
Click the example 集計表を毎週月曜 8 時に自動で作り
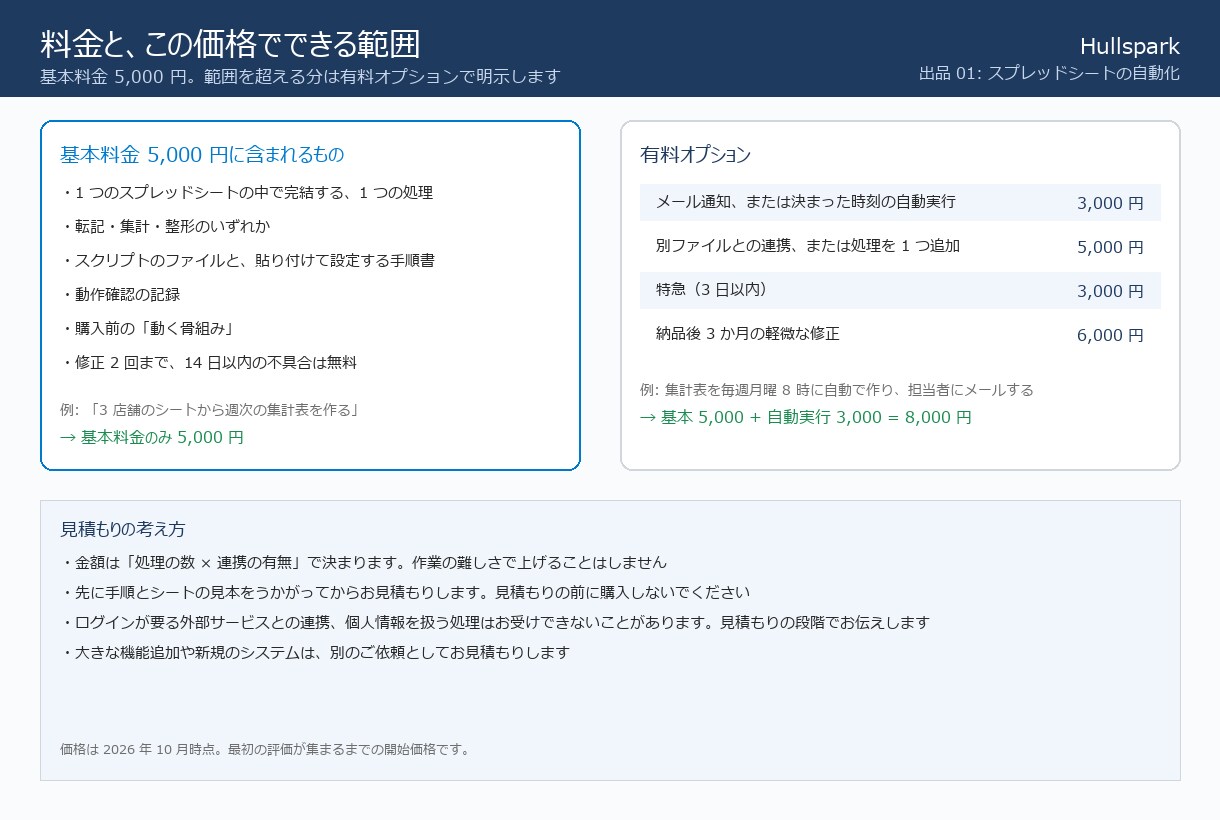tap(837, 389)
